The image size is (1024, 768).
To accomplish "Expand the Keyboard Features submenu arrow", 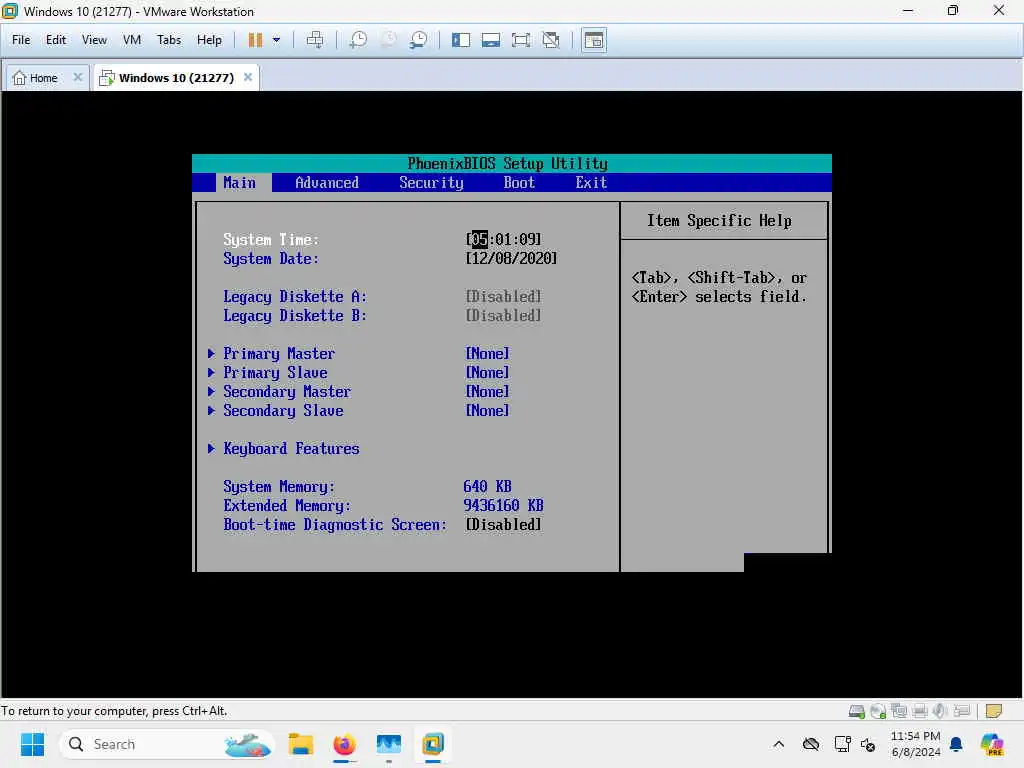I will pos(211,449).
